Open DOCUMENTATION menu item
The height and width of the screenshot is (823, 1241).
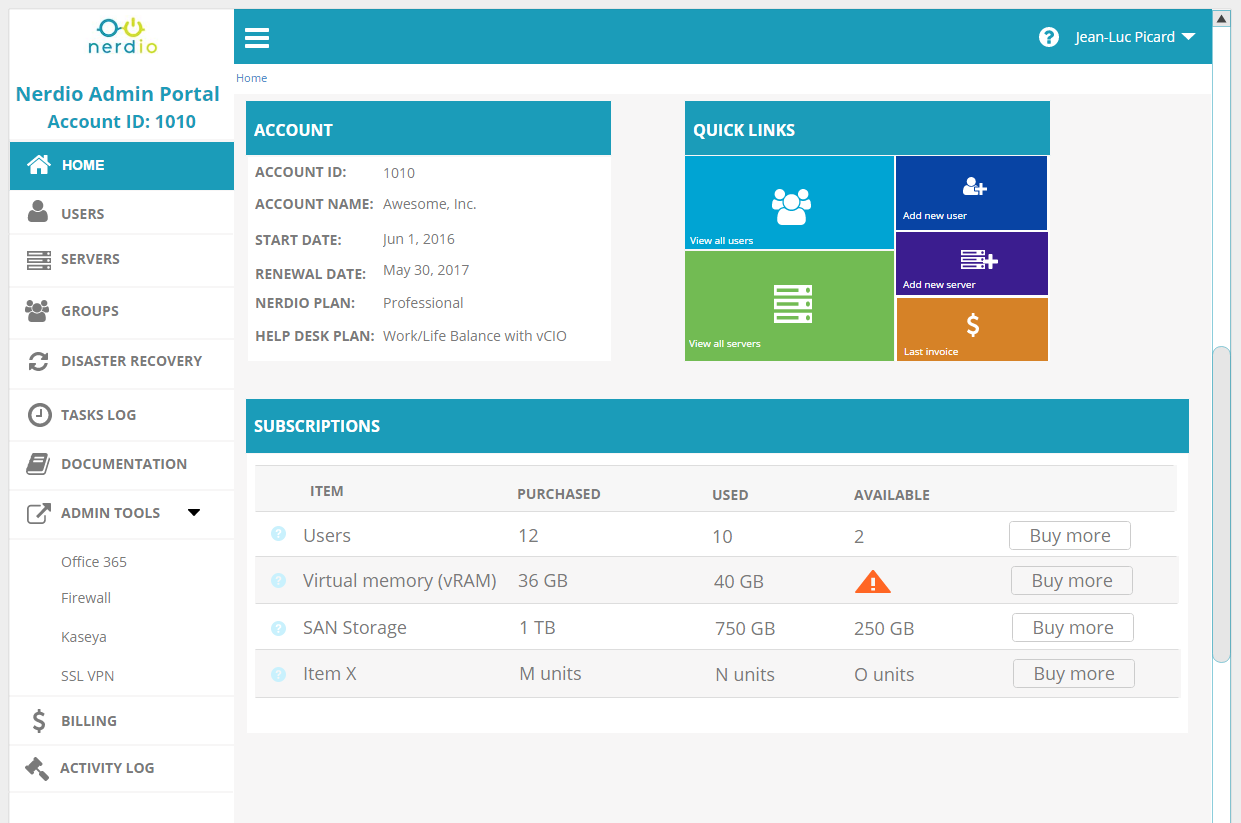[x=121, y=464]
